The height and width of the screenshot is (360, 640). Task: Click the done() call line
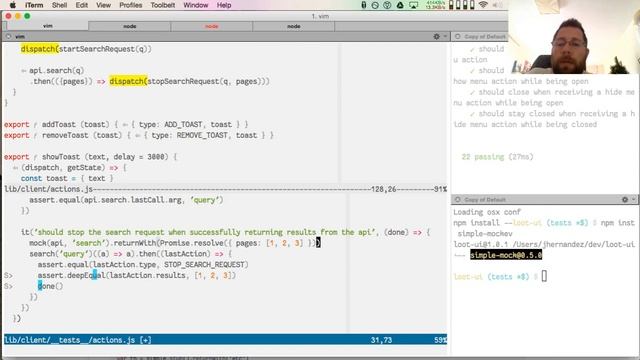(50, 286)
